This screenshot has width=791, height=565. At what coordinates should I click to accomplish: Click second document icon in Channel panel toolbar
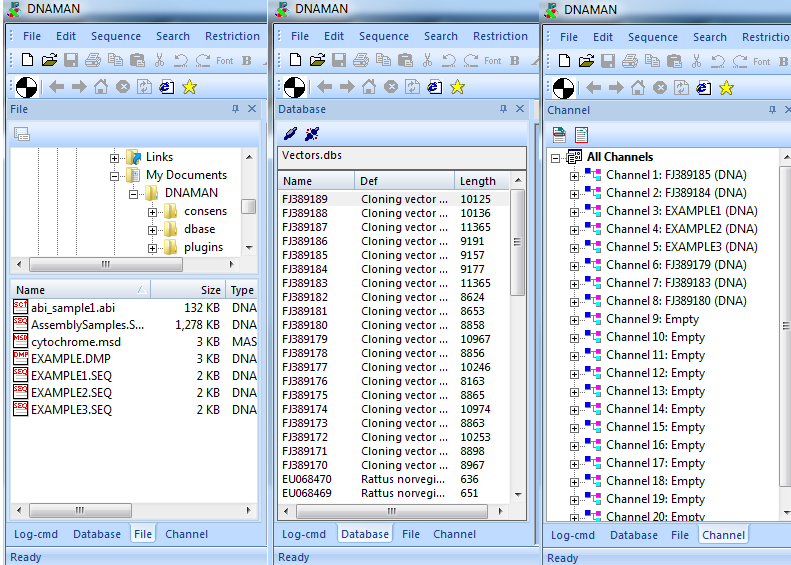coord(581,135)
